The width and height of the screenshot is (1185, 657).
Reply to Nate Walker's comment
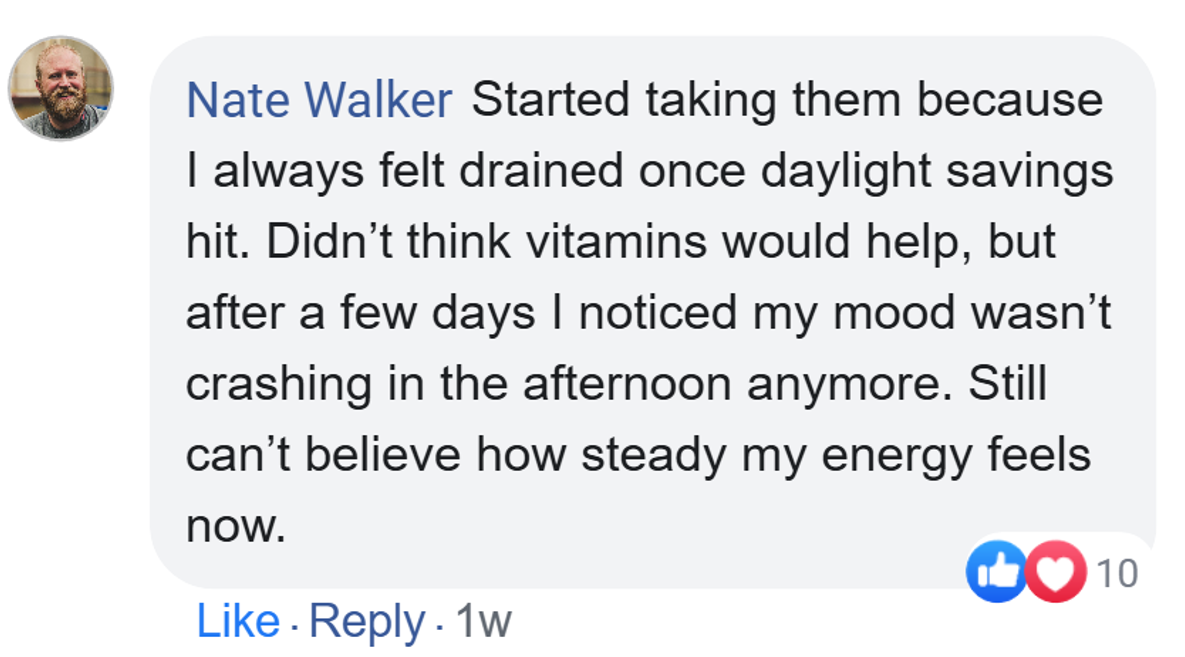pos(367,621)
